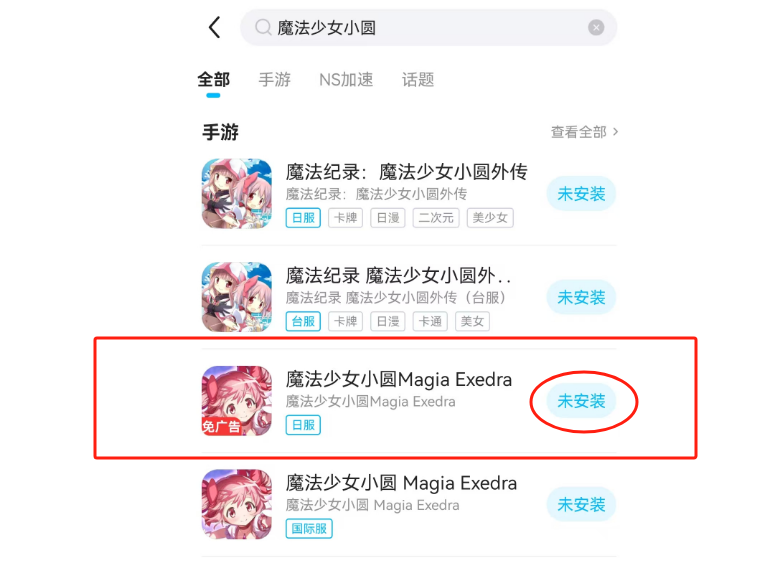Open the first 魔法纪录 game icon with 日服 tag

237,193
